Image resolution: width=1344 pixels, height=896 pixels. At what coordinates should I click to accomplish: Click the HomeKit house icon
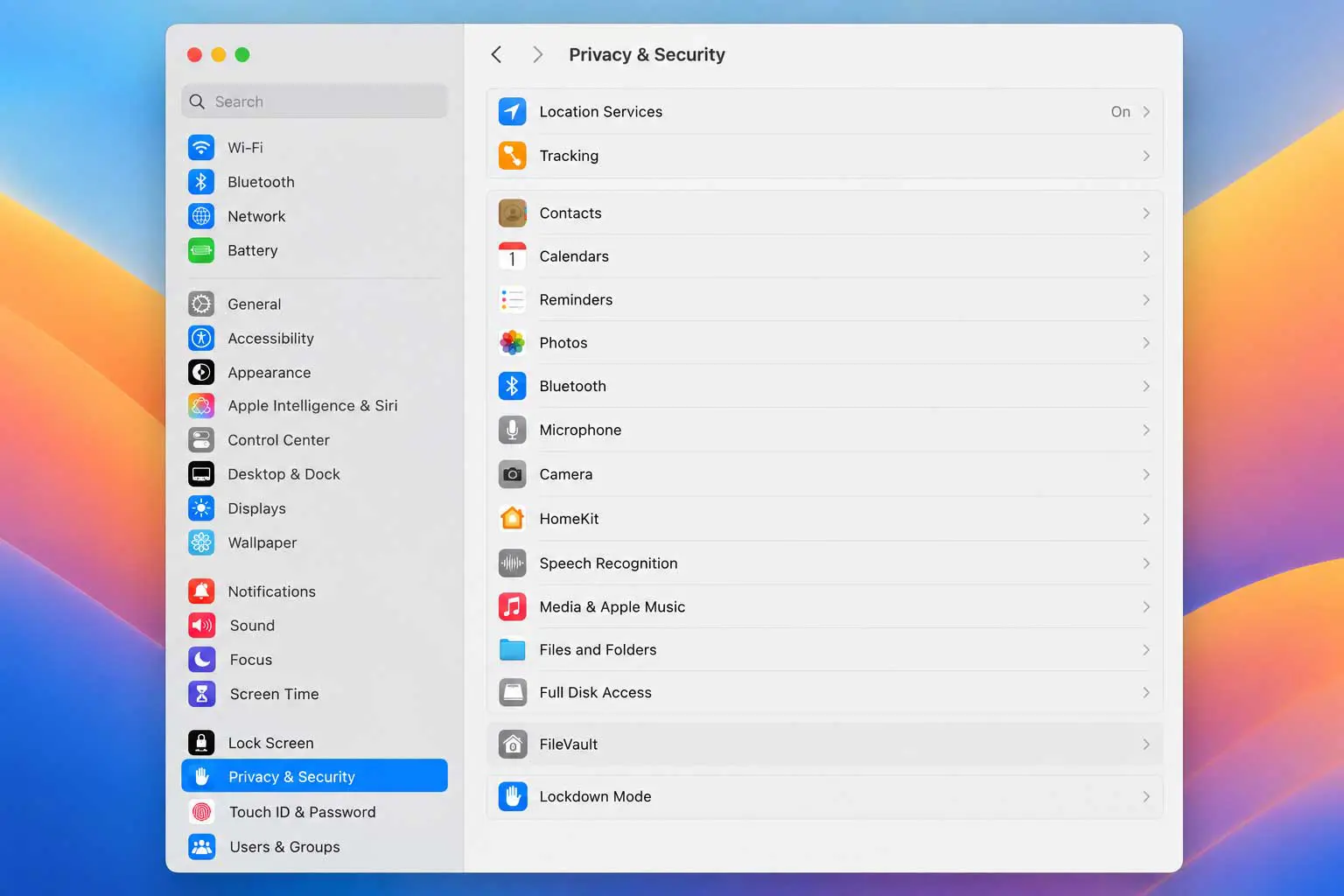[x=513, y=518]
